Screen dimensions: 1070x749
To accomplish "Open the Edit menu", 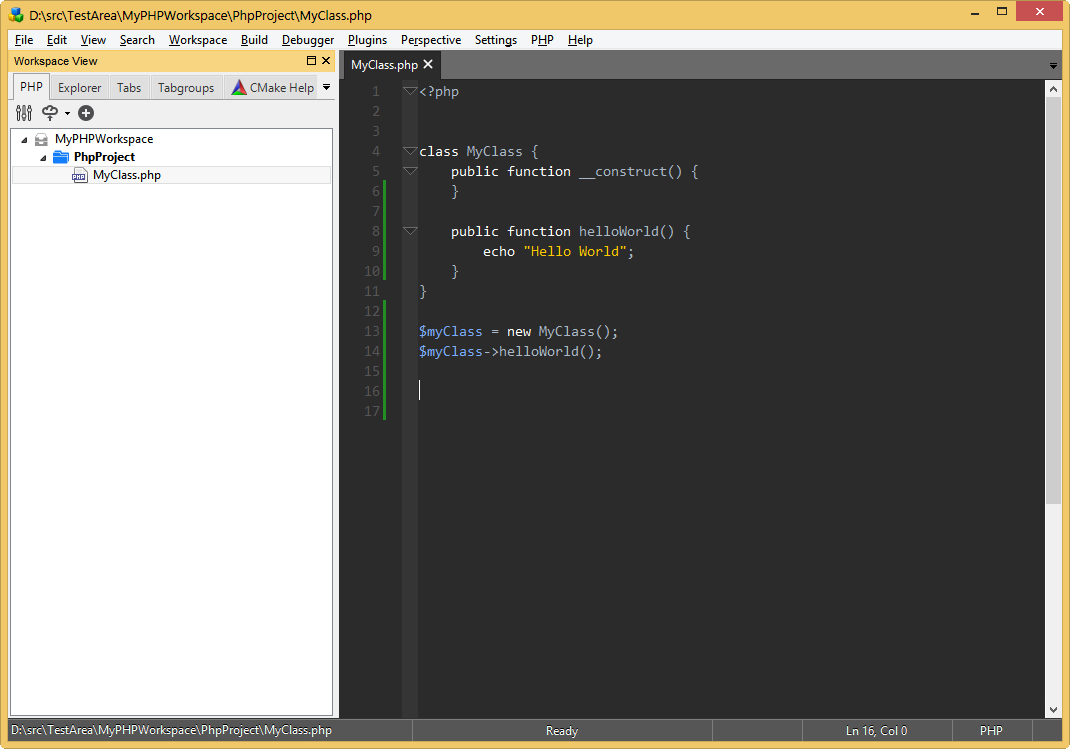I will [x=57, y=40].
